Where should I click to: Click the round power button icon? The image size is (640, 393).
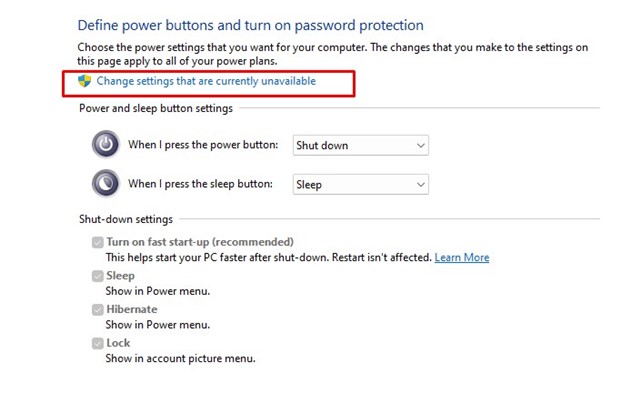tap(106, 144)
